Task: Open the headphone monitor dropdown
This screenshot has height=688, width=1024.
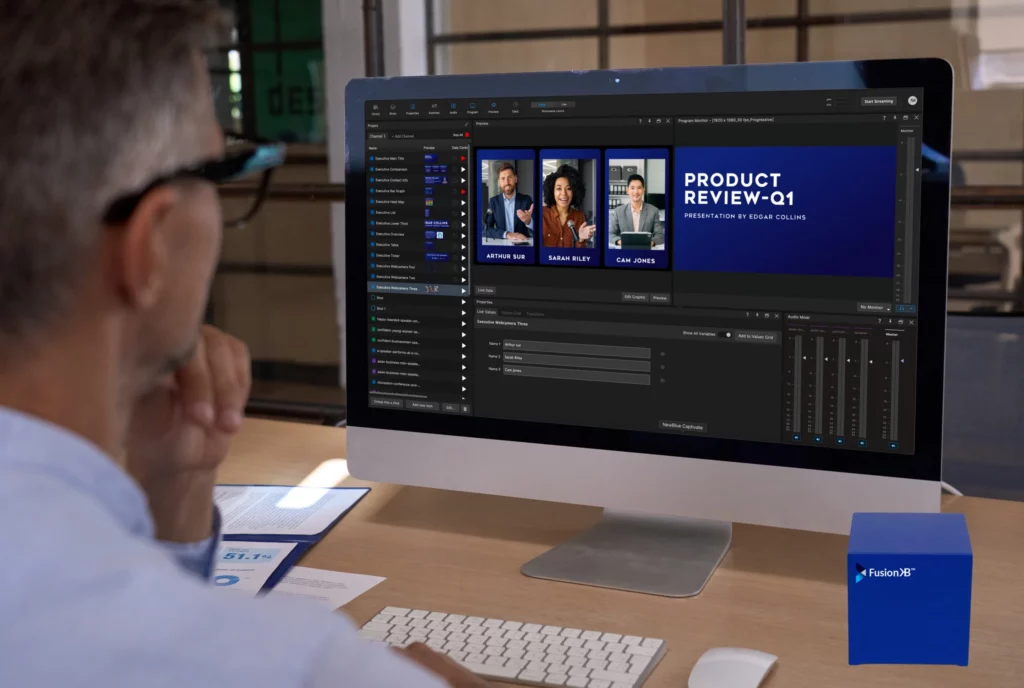Action: [x=902, y=309]
